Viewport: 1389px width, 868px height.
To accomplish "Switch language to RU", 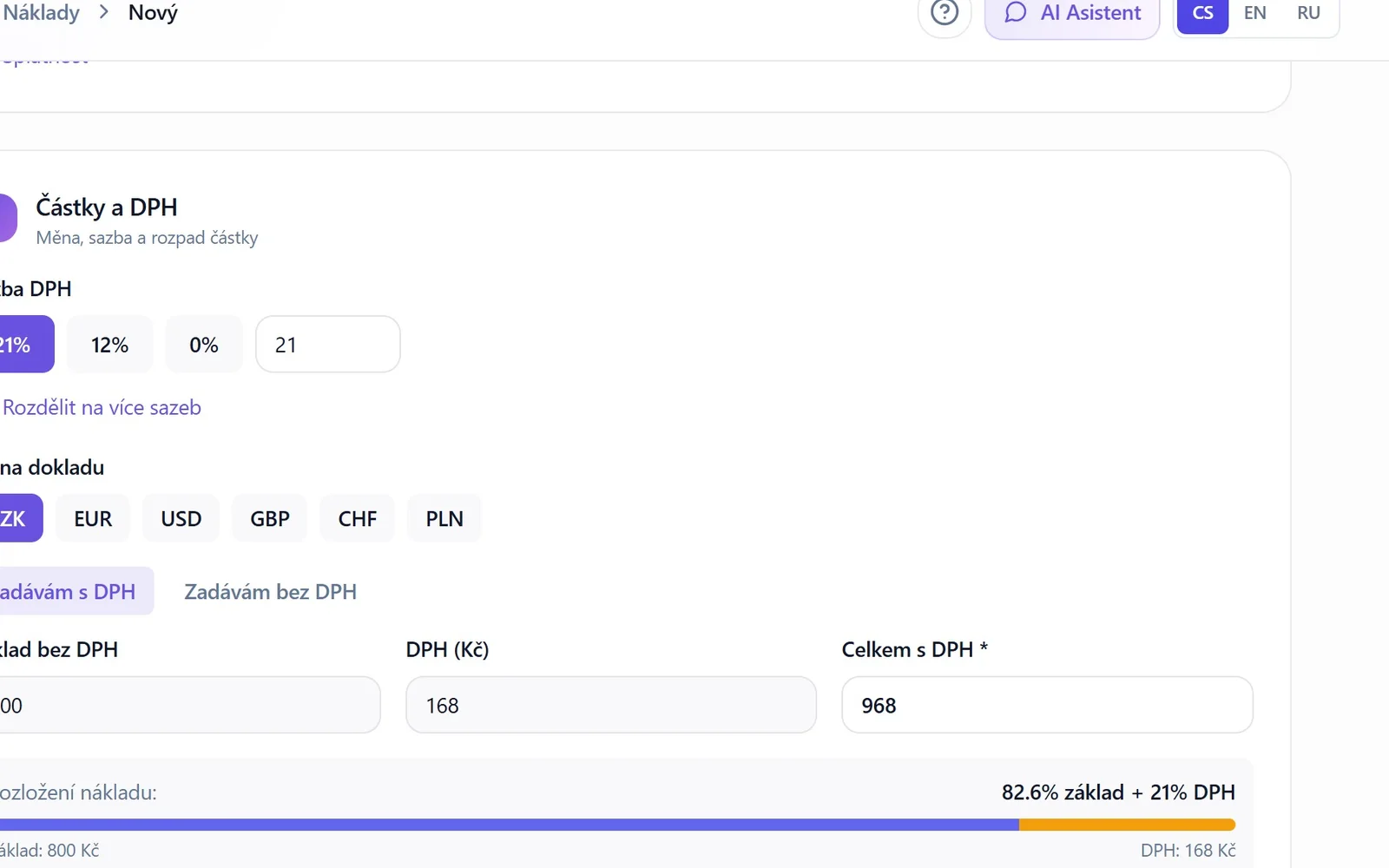I will [1308, 13].
